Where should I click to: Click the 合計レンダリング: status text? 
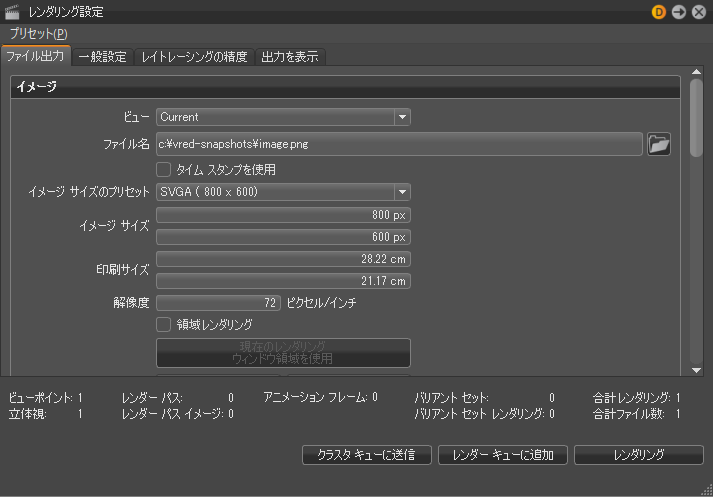[x=632, y=397]
